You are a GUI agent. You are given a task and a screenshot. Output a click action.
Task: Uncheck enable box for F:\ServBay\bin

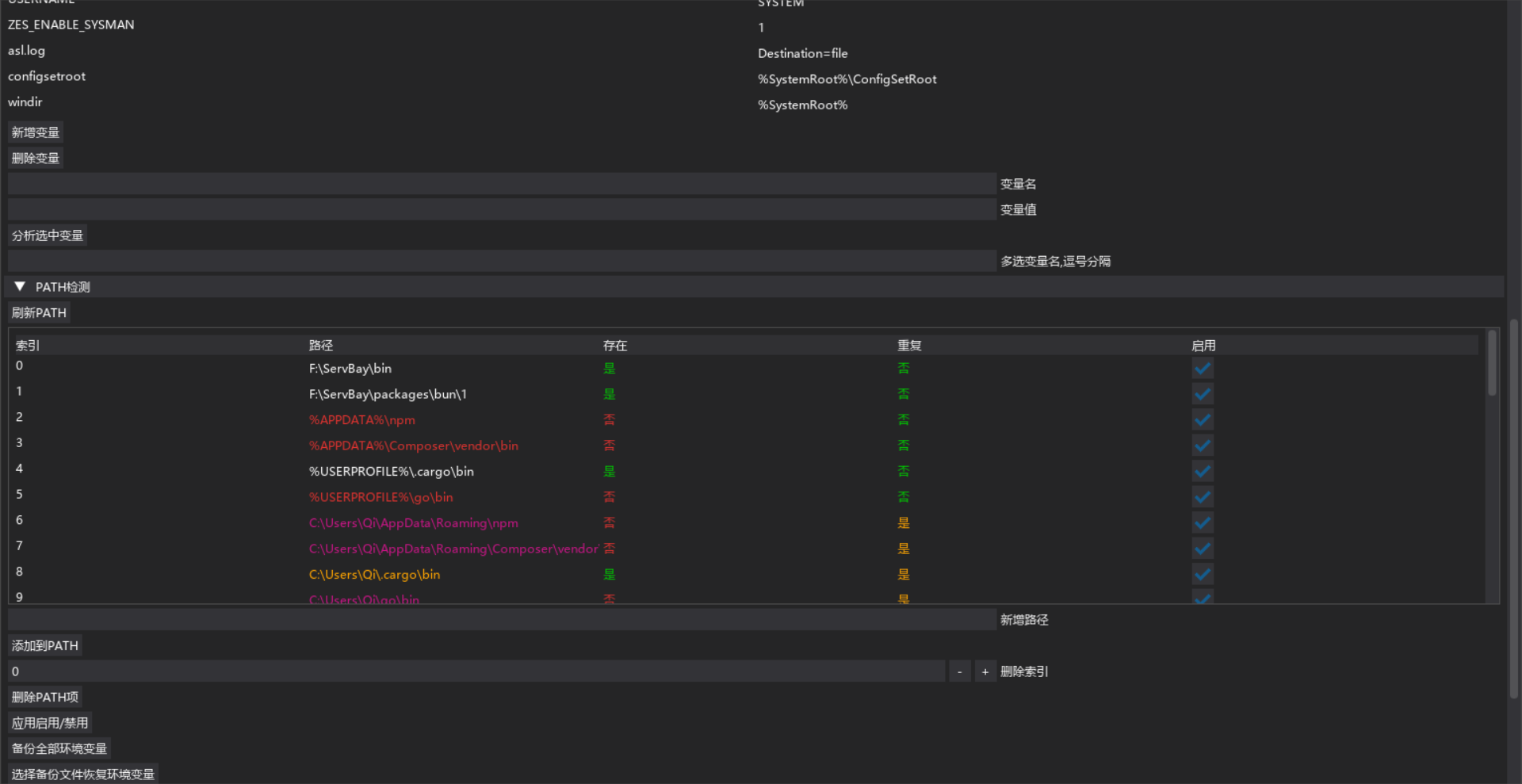[x=1202, y=369]
